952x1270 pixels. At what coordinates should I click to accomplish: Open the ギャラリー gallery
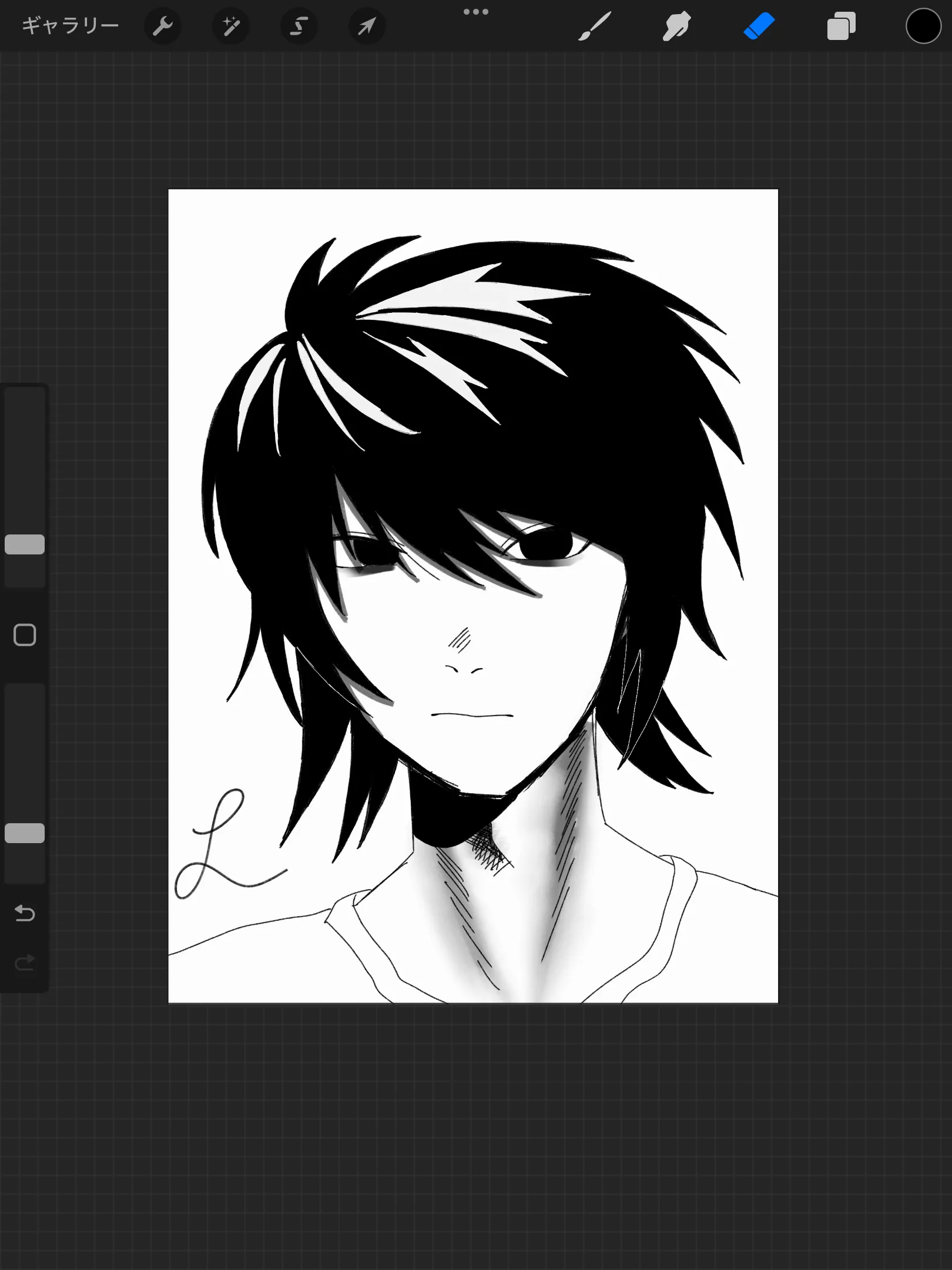point(70,26)
